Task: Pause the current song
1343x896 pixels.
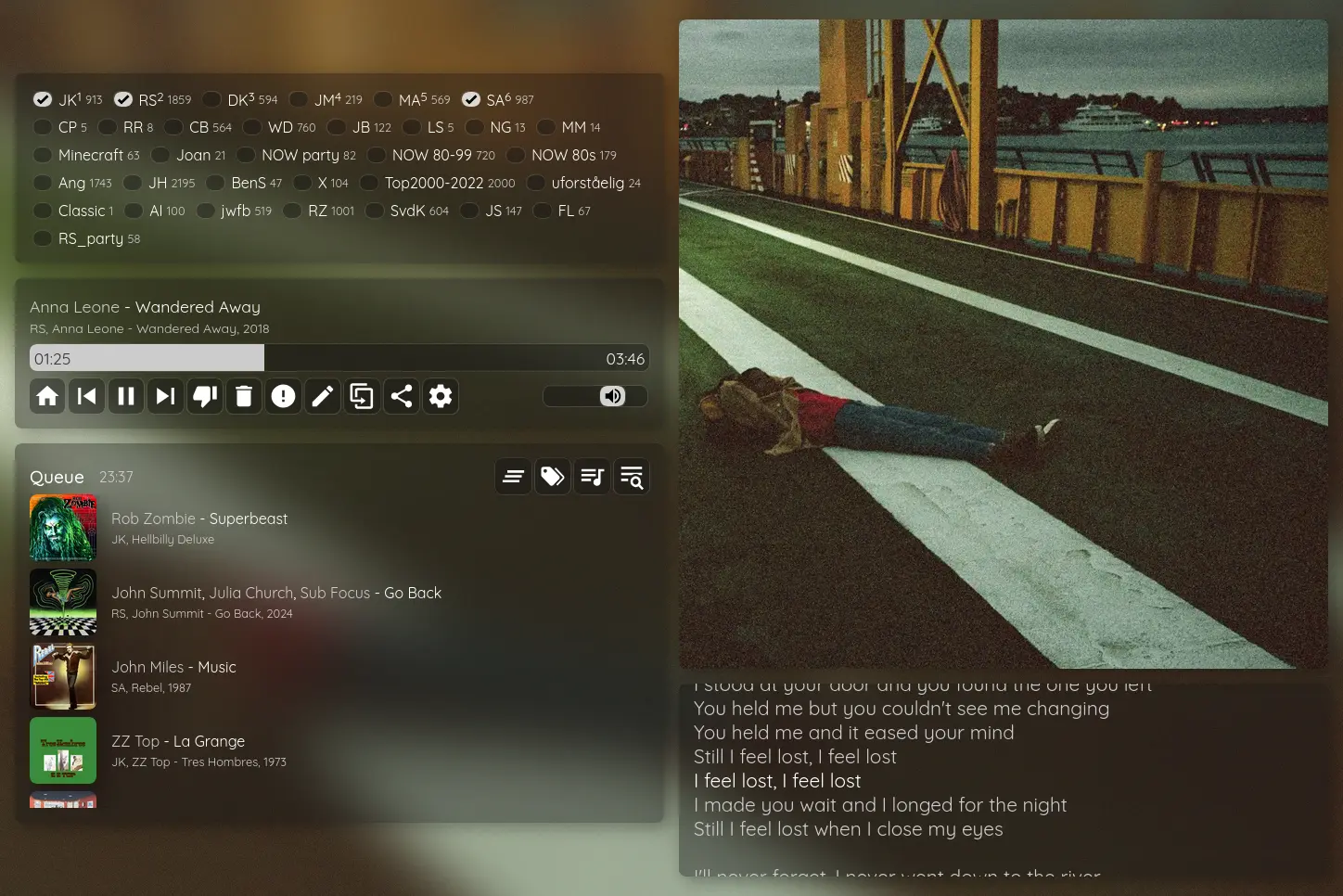Action: tap(126, 397)
